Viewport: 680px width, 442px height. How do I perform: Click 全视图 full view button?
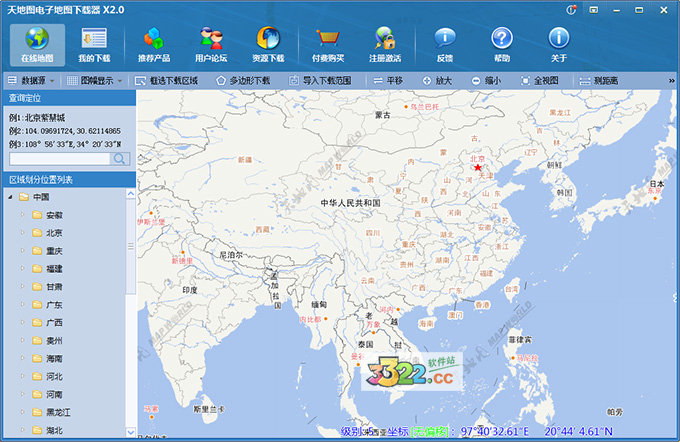[539, 81]
